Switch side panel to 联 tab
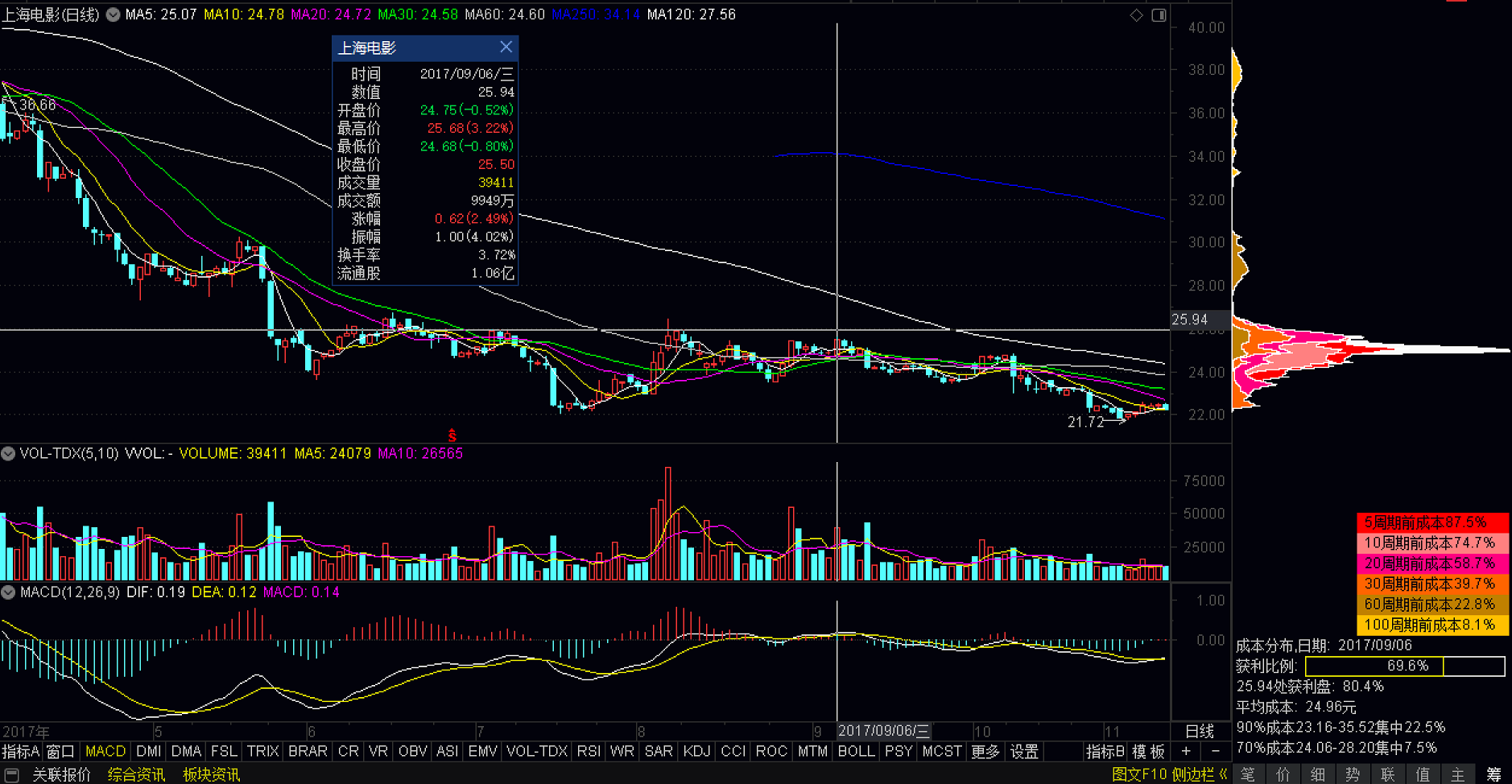The height and width of the screenshot is (784, 1512). pos(1388,774)
